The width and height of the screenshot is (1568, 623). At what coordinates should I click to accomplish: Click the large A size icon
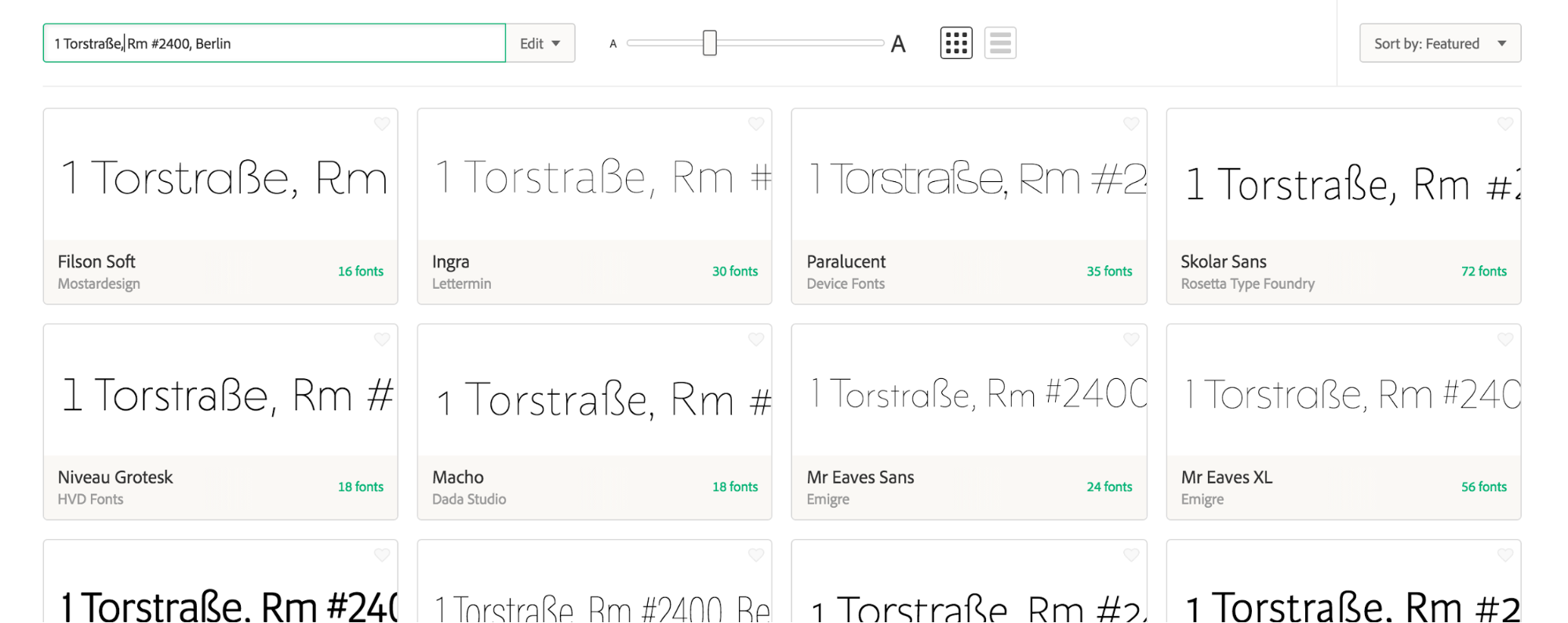pyautogui.click(x=898, y=44)
